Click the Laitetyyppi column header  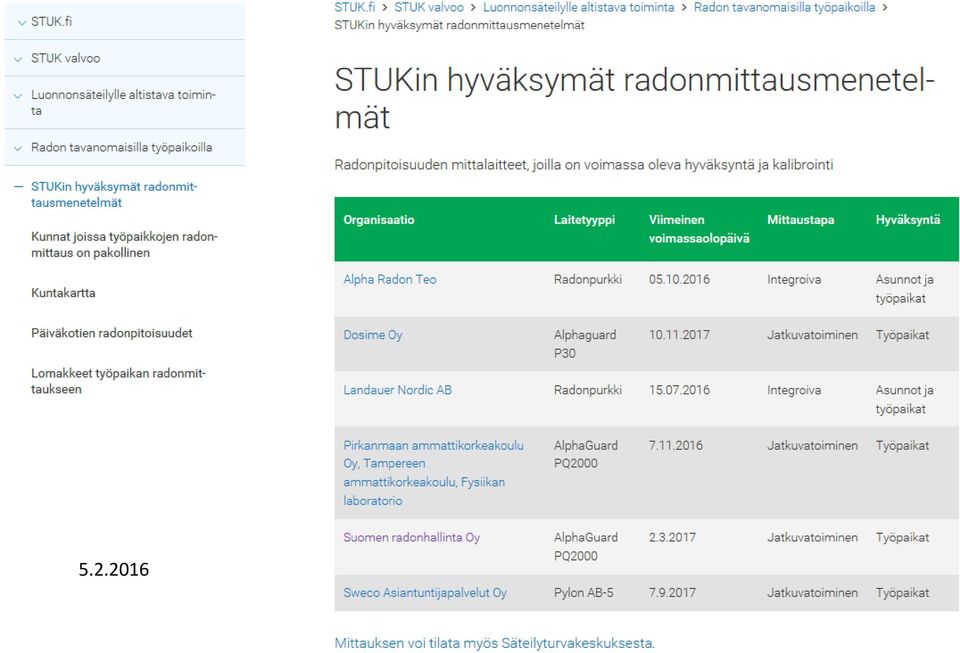[x=584, y=220]
